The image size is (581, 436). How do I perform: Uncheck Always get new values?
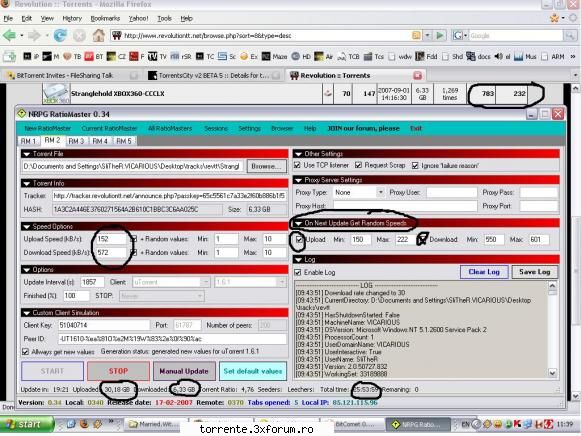(x=26, y=352)
